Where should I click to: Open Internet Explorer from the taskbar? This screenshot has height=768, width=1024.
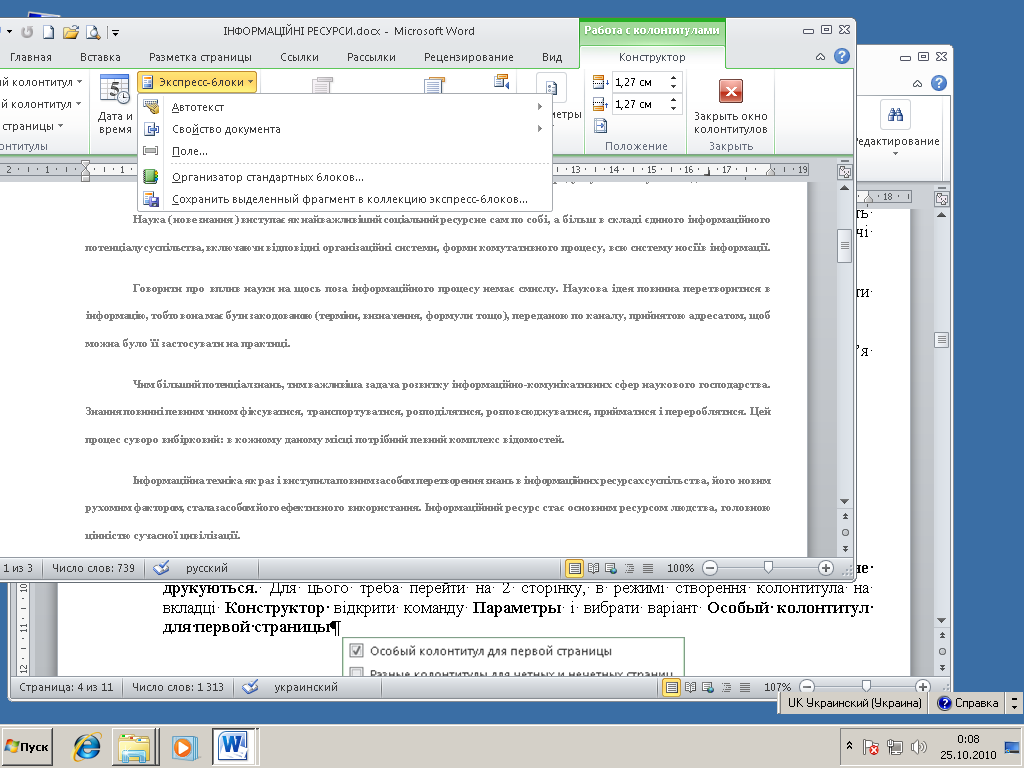(x=87, y=746)
